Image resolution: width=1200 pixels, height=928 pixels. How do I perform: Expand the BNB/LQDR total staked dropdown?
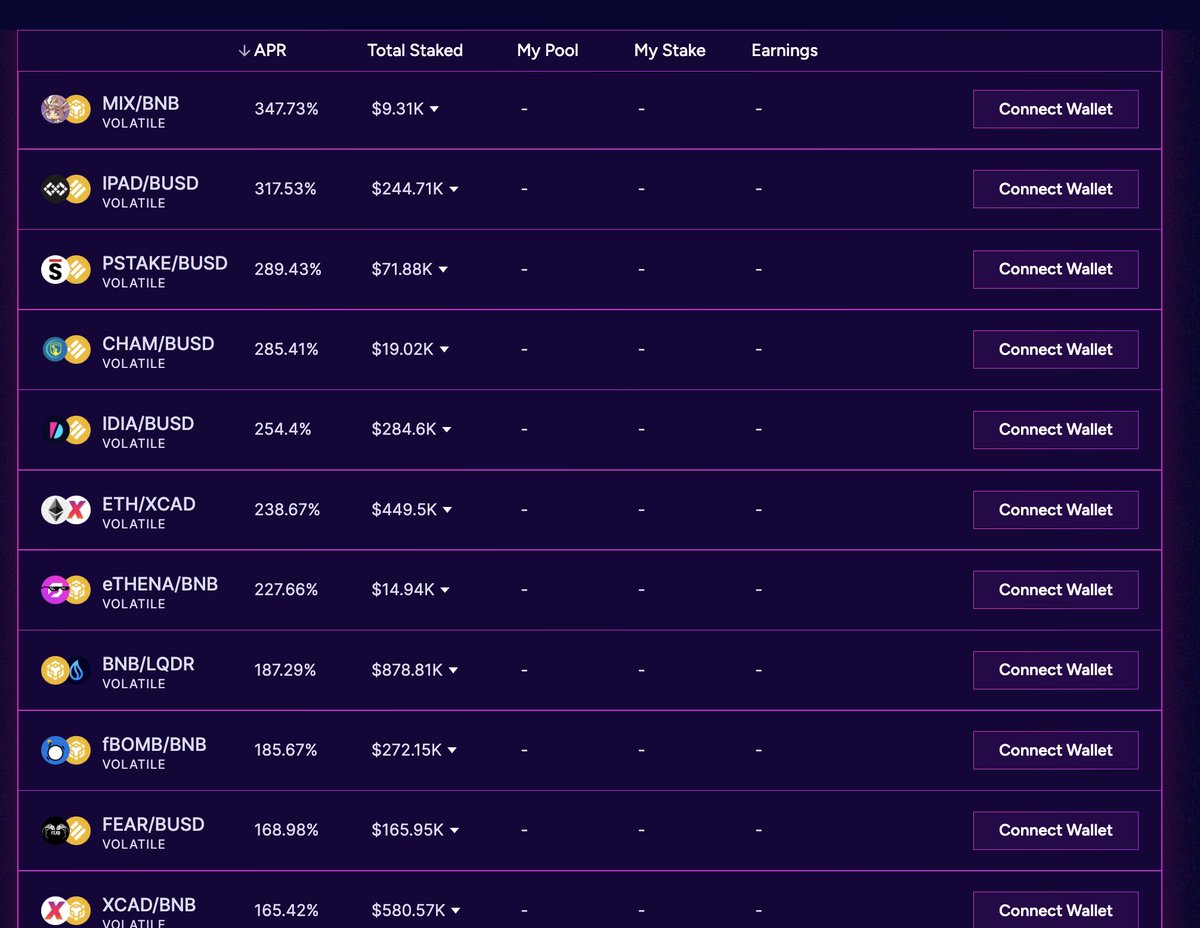click(454, 671)
